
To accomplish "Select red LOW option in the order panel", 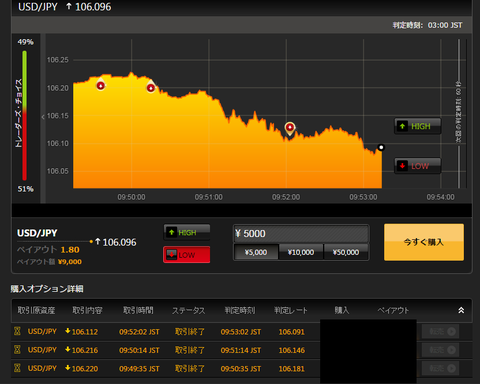I will click(187, 255).
